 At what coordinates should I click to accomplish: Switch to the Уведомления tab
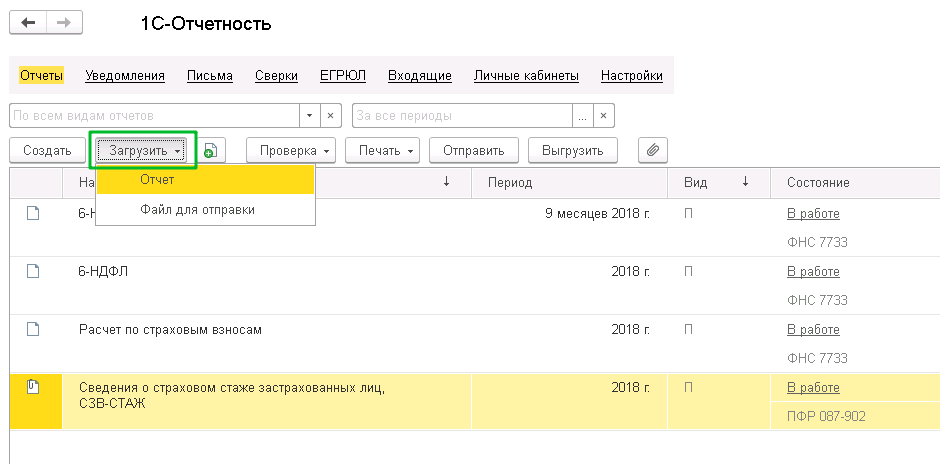tap(125, 76)
